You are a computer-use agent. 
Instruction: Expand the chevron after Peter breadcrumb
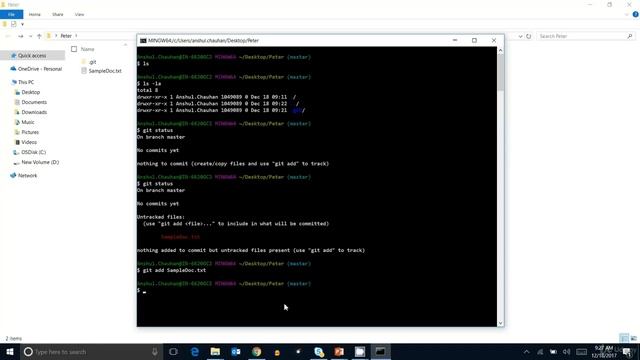click(x=76, y=36)
